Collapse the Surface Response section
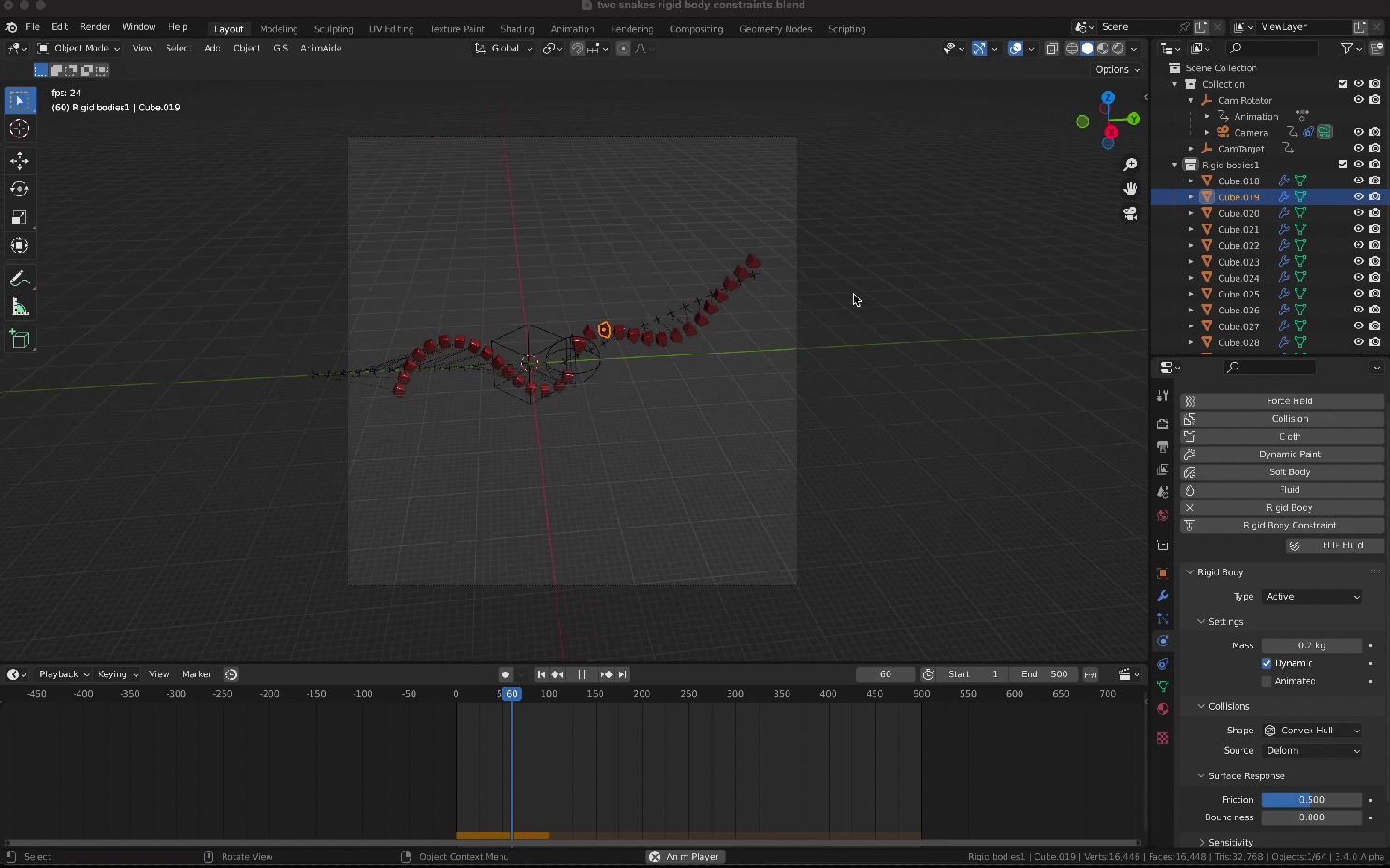 click(1202, 775)
